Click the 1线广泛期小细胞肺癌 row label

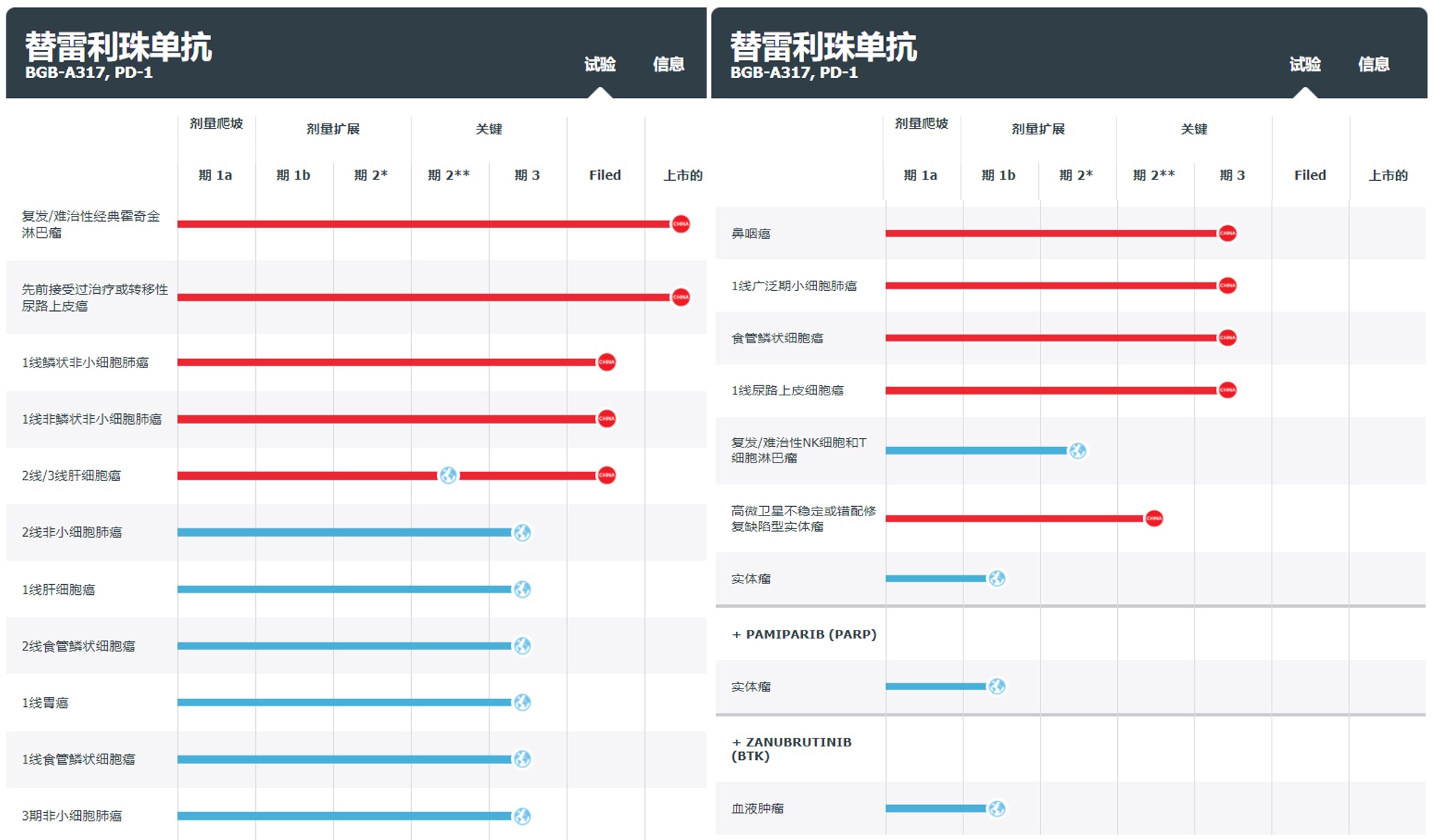click(793, 286)
